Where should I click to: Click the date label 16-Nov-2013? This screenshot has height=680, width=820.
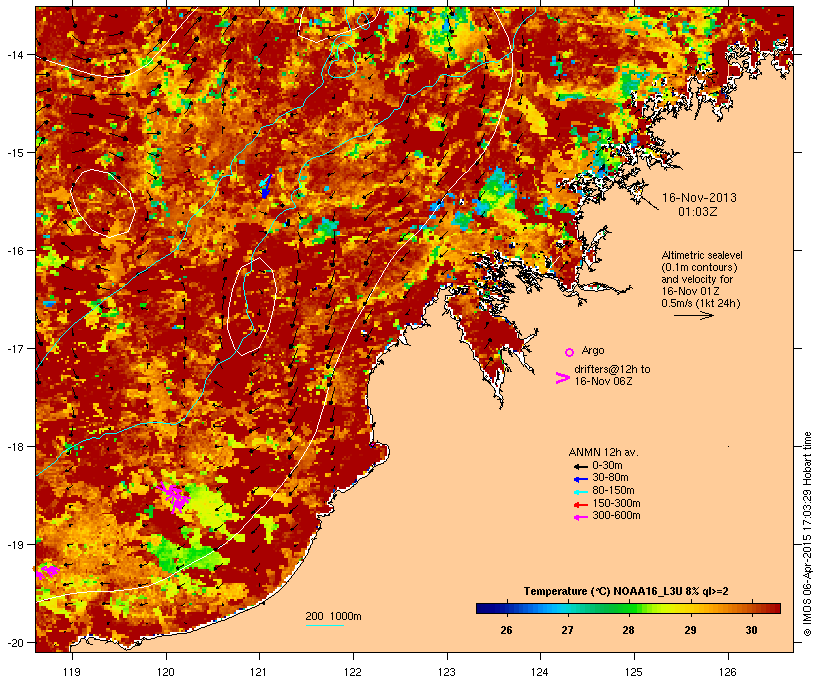click(x=699, y=198)
